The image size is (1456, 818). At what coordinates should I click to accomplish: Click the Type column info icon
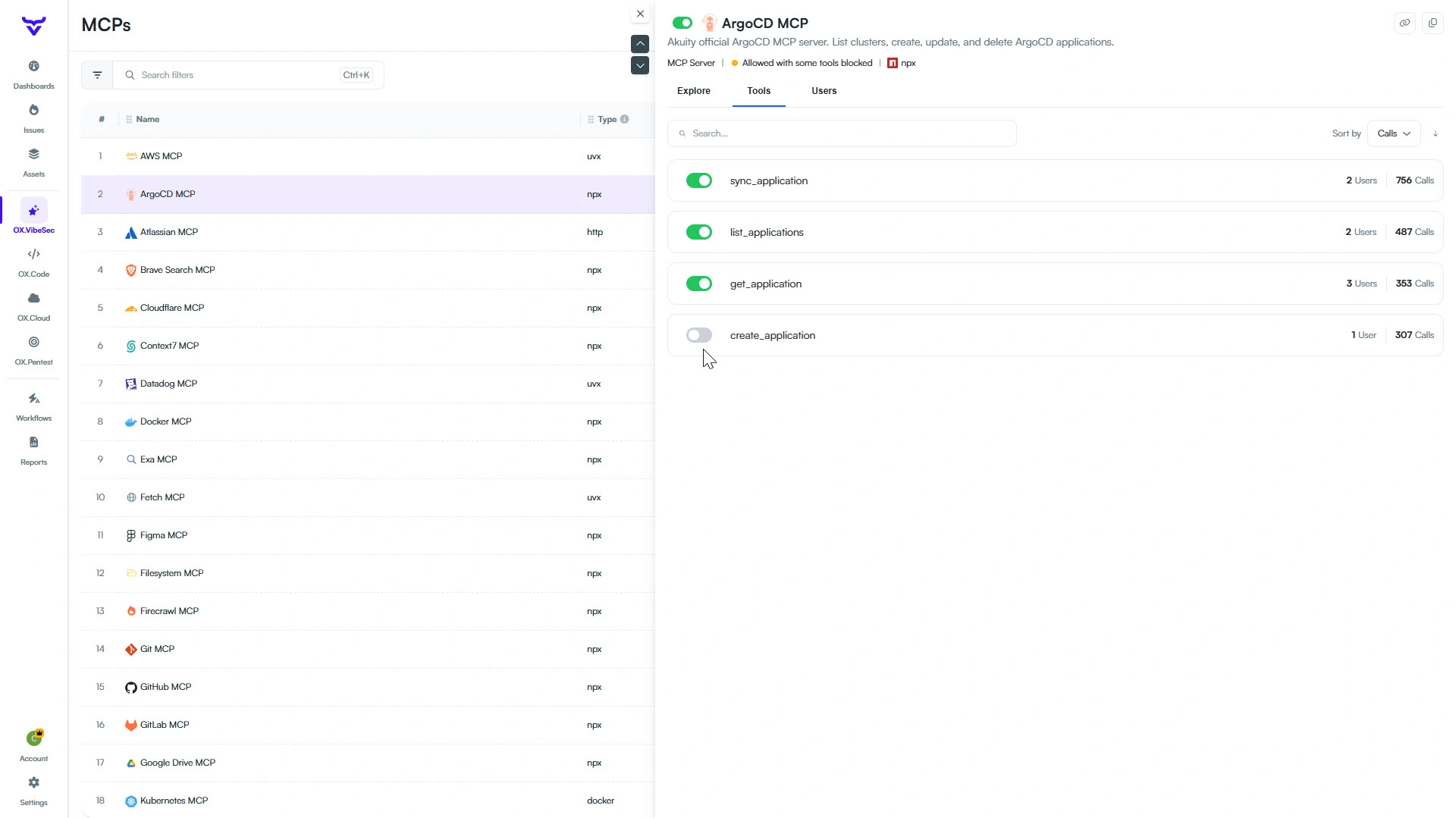(x=624, y=119)
